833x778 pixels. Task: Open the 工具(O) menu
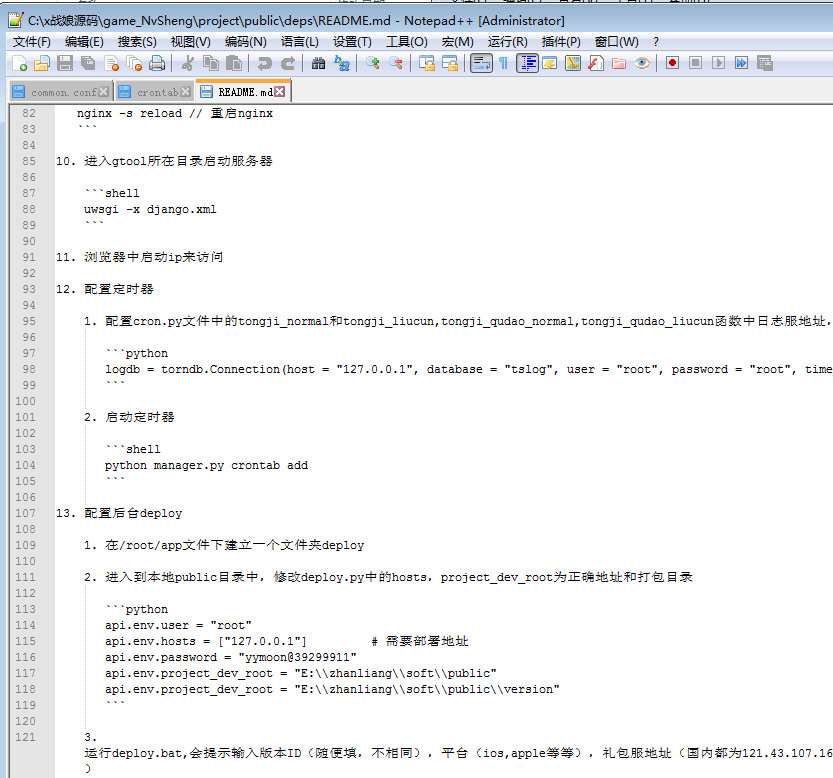tap(406, 41)
